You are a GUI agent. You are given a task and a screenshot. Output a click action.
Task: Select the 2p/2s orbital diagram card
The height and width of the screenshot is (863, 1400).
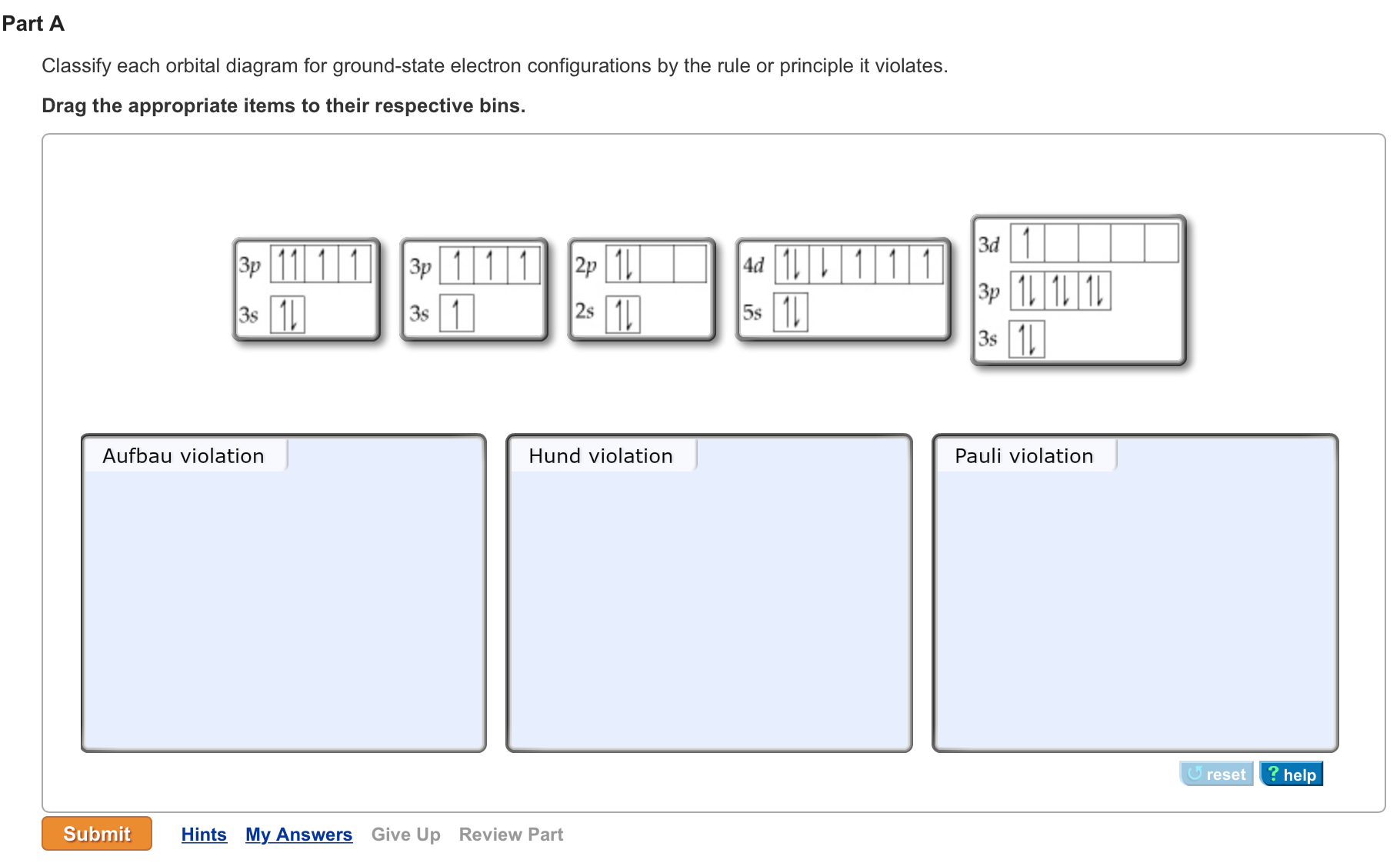[642, 289]
